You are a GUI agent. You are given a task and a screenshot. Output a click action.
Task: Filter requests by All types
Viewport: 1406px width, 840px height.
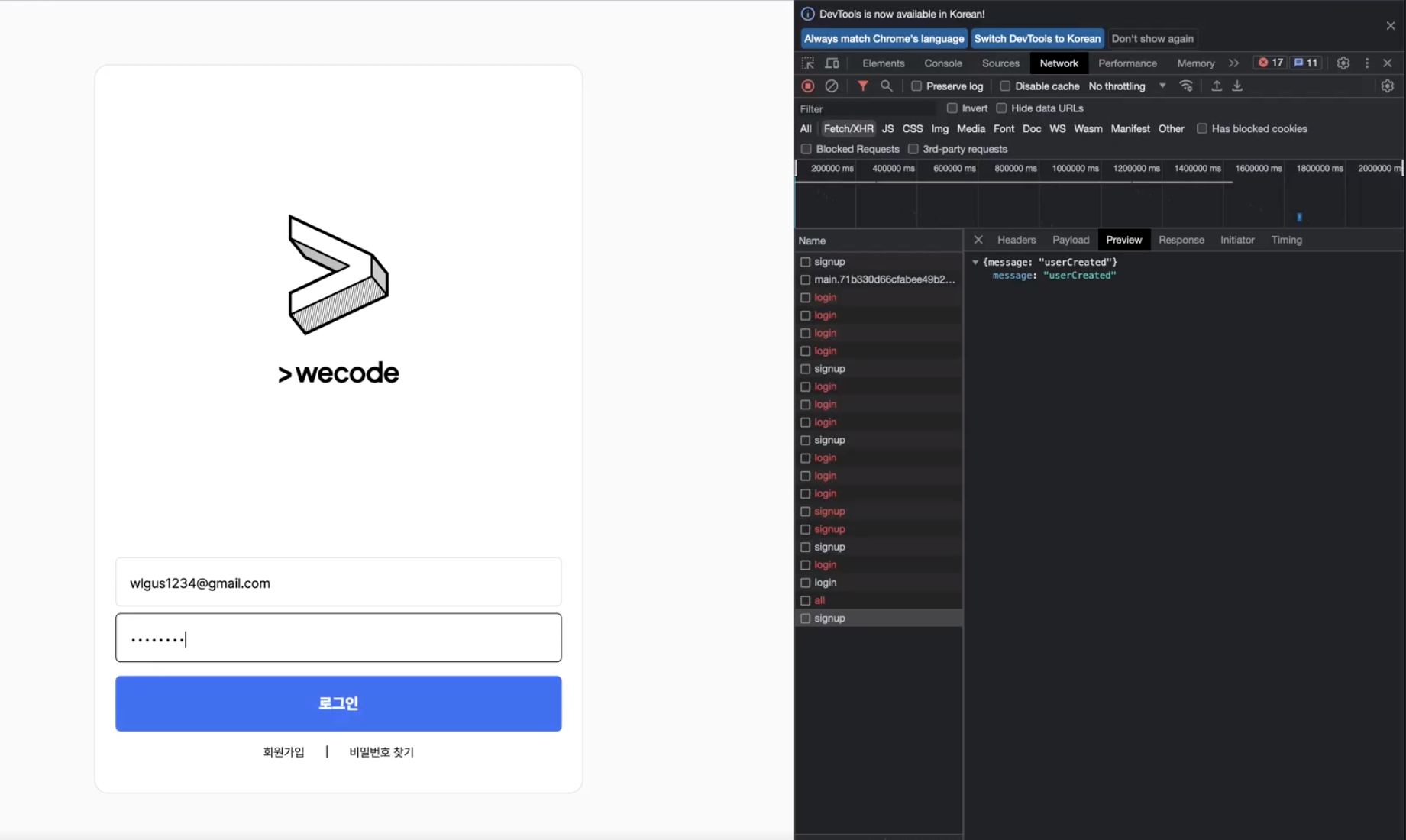coord(806,129)
